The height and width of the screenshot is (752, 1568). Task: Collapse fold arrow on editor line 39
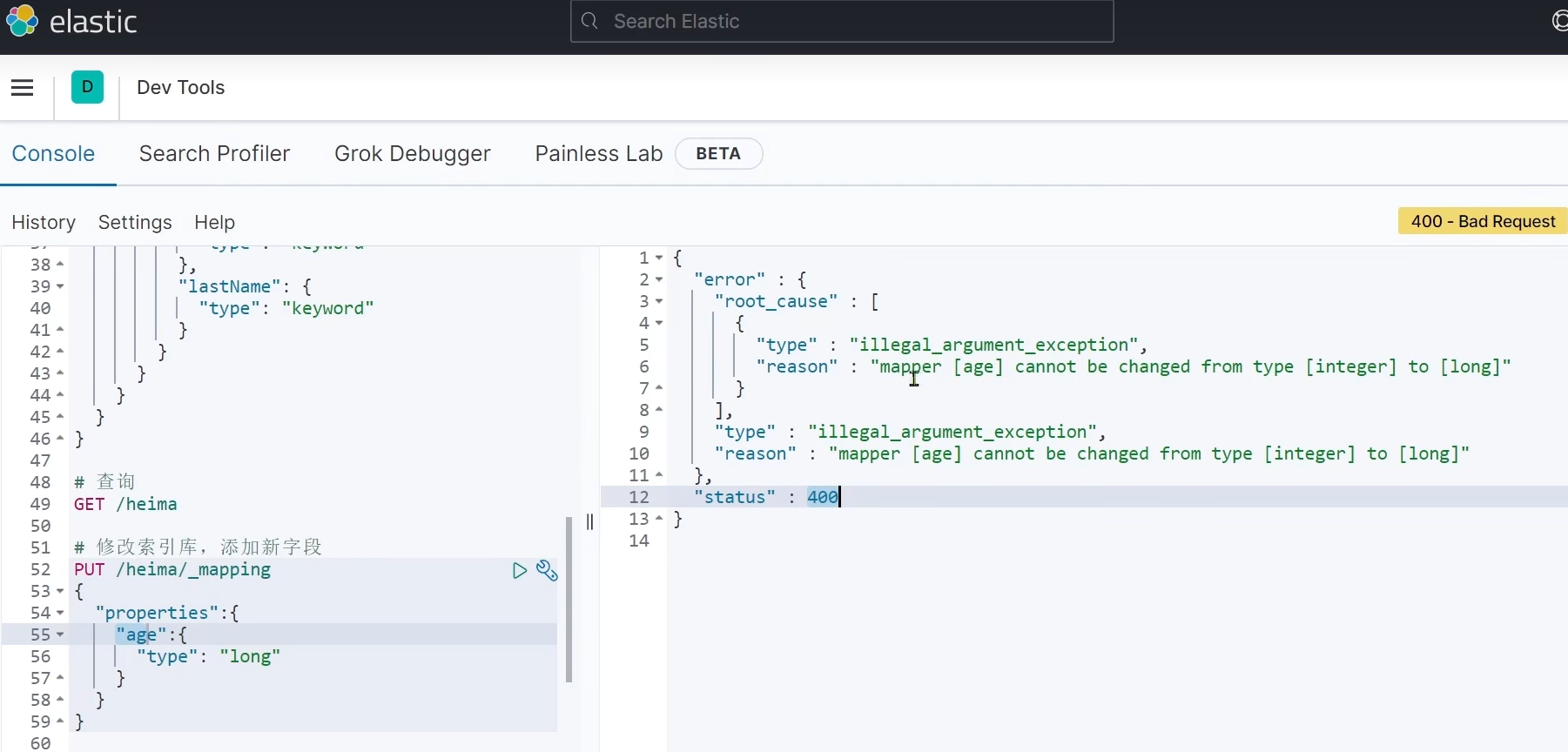pyautogui.click(x=60, y=286)
